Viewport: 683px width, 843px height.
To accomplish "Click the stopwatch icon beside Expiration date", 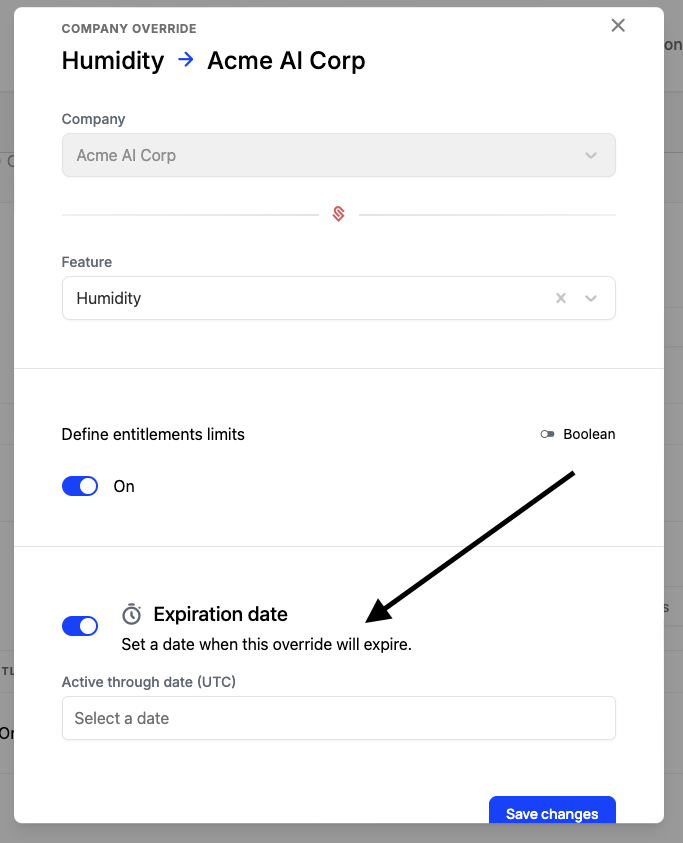I will [x=132, y=614].
